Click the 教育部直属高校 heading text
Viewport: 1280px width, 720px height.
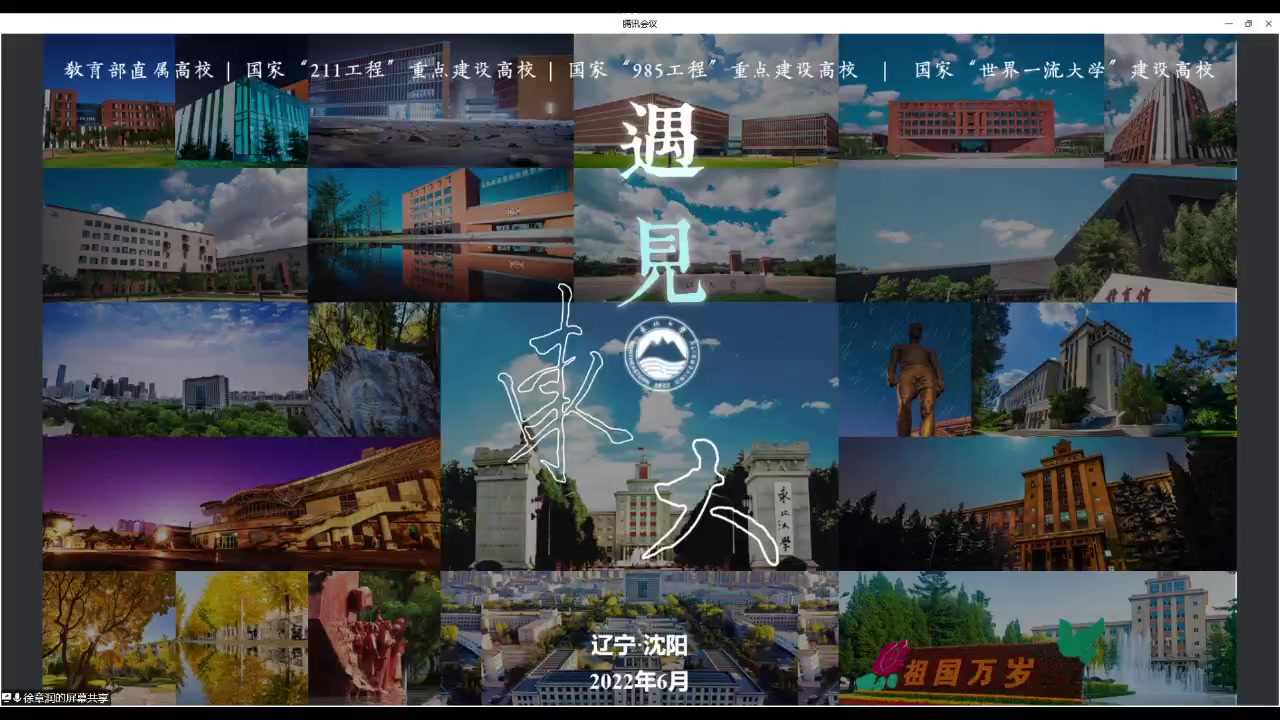[138, 70]
